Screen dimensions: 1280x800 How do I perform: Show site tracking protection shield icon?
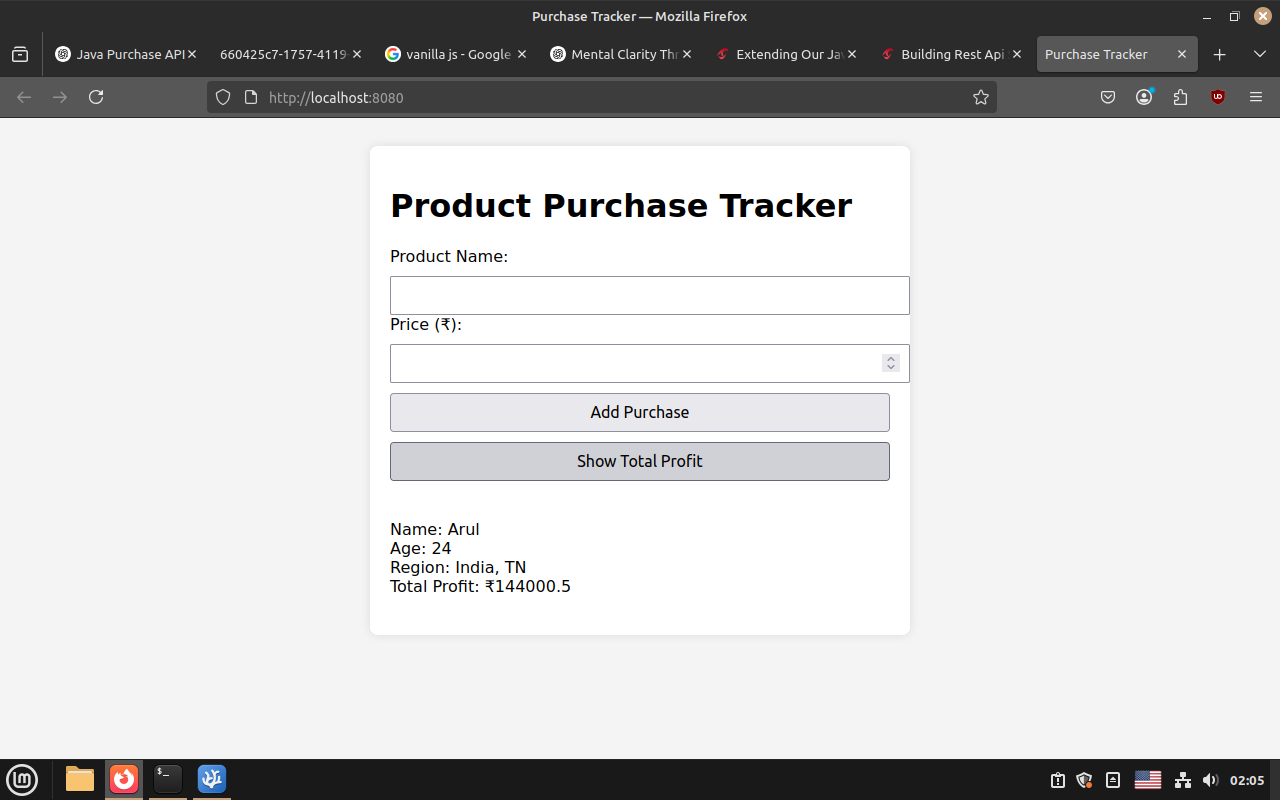(223, 97)
